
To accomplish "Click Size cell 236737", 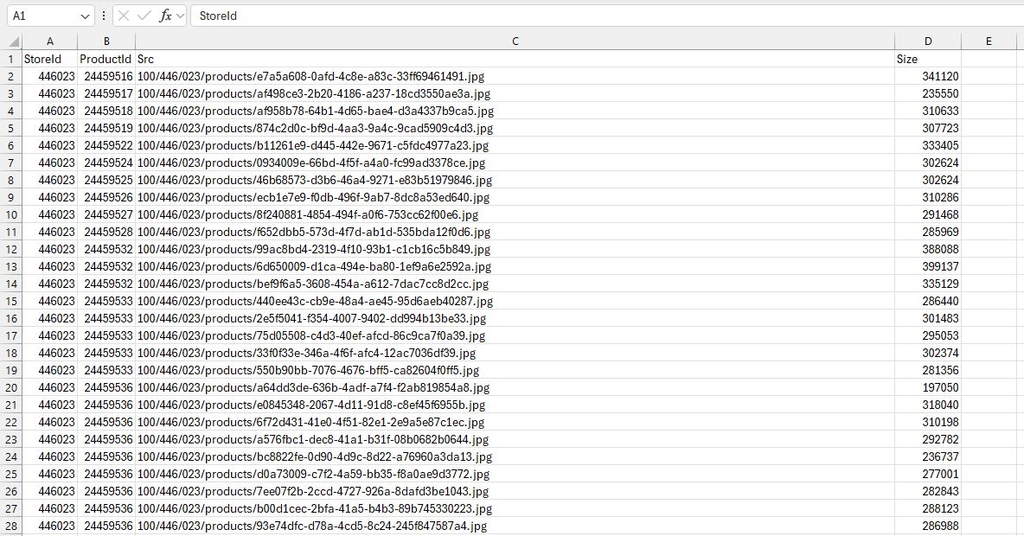I will point(927,457).
